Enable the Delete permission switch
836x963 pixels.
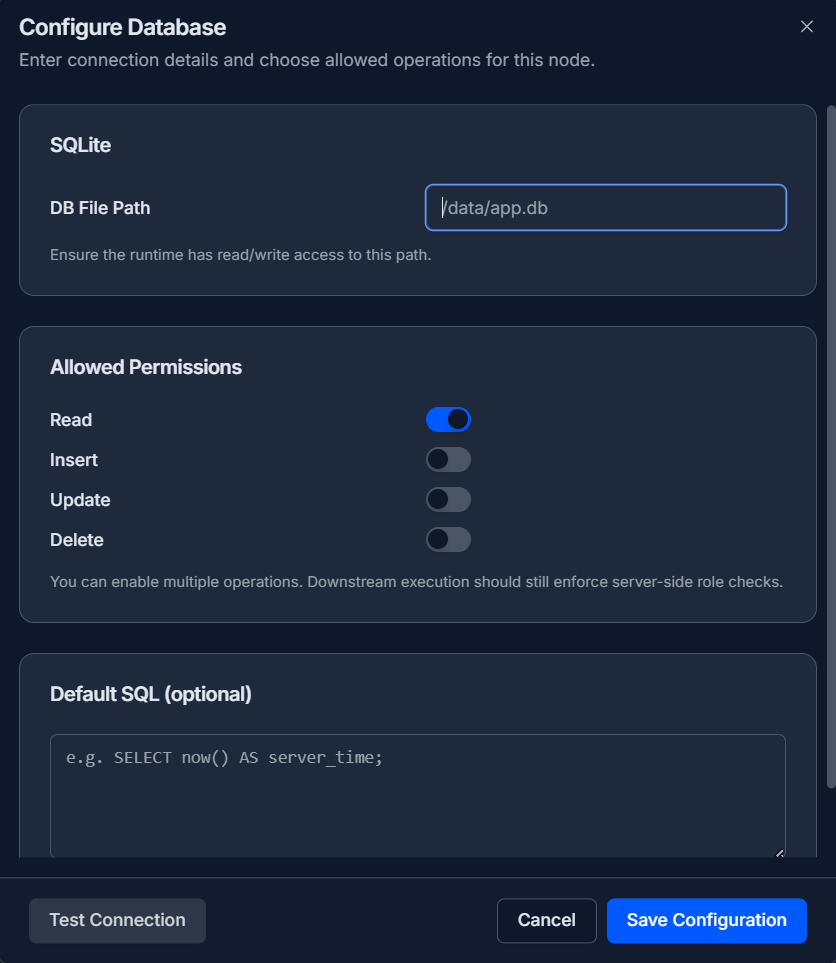[x=448, y=540]
